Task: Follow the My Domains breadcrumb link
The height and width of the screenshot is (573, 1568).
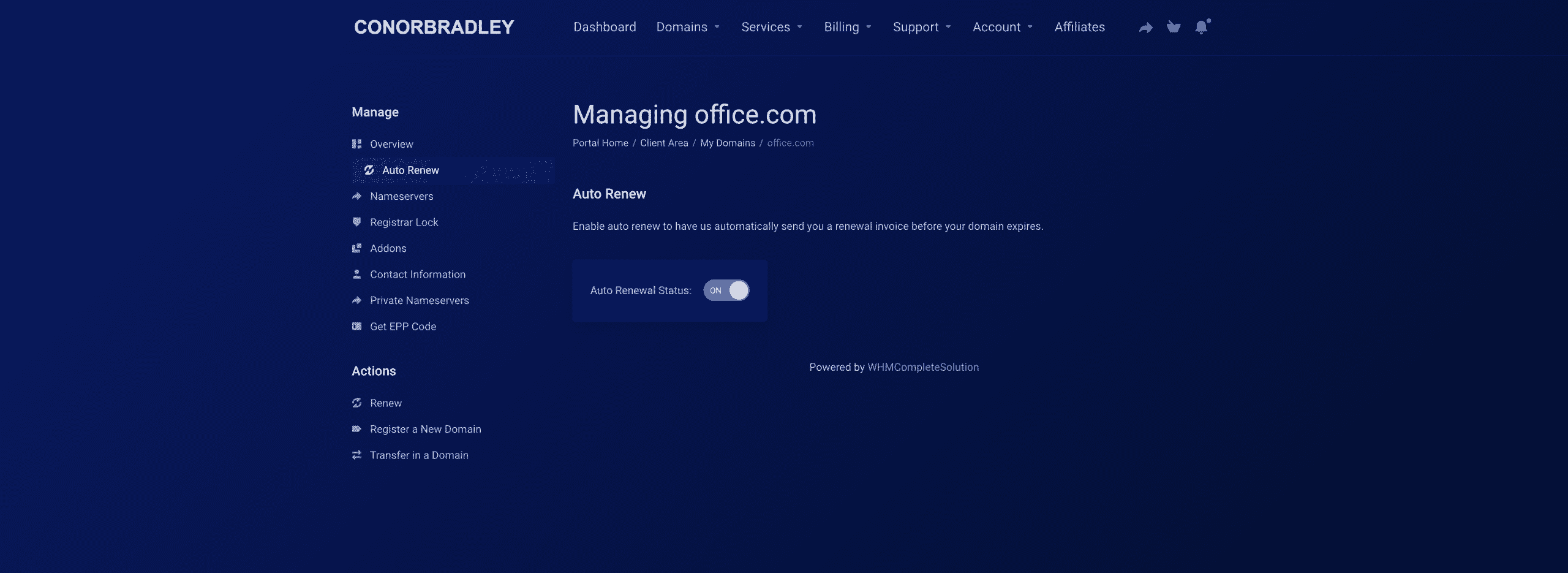Action: tap(728, 143)
